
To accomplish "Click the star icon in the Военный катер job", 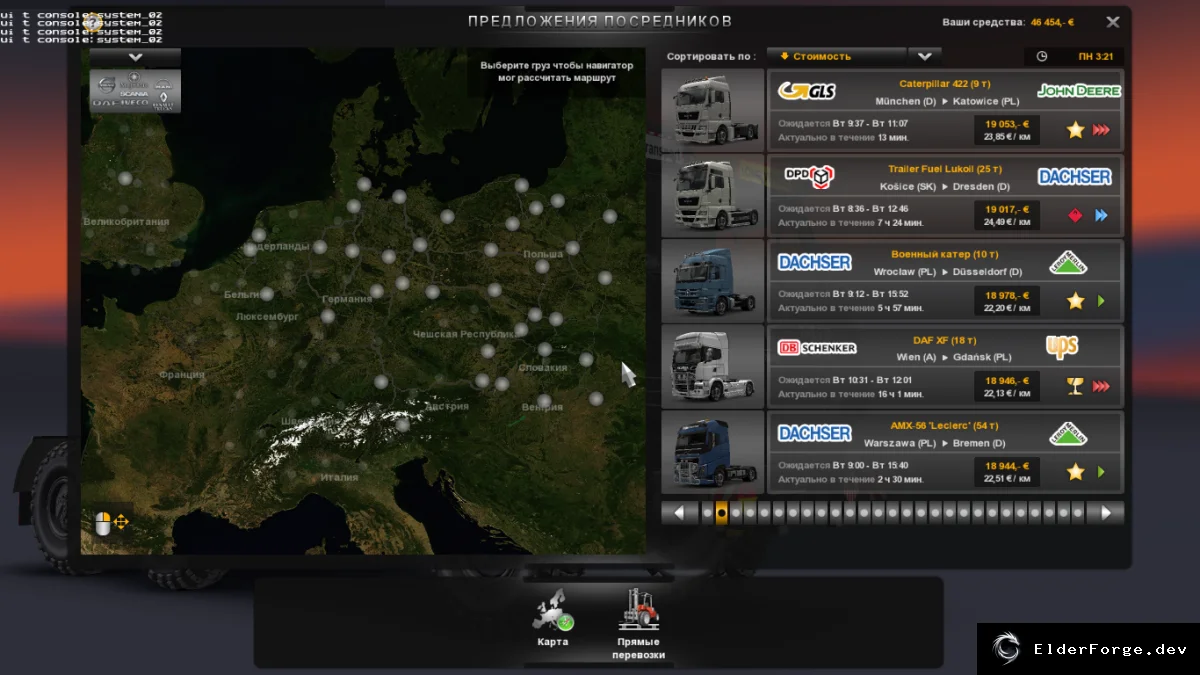I will tap(1075, 301).
